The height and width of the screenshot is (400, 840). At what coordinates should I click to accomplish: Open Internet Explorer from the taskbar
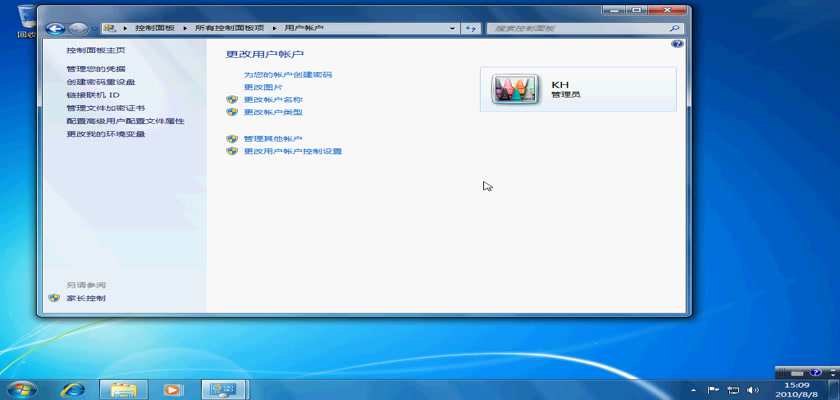(73, 389)
